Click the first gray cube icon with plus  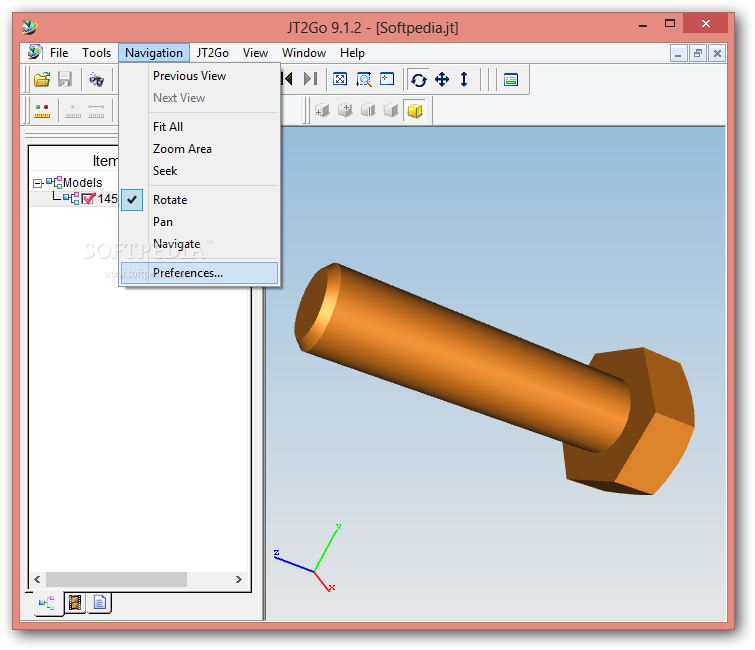[x=322, y=110]
